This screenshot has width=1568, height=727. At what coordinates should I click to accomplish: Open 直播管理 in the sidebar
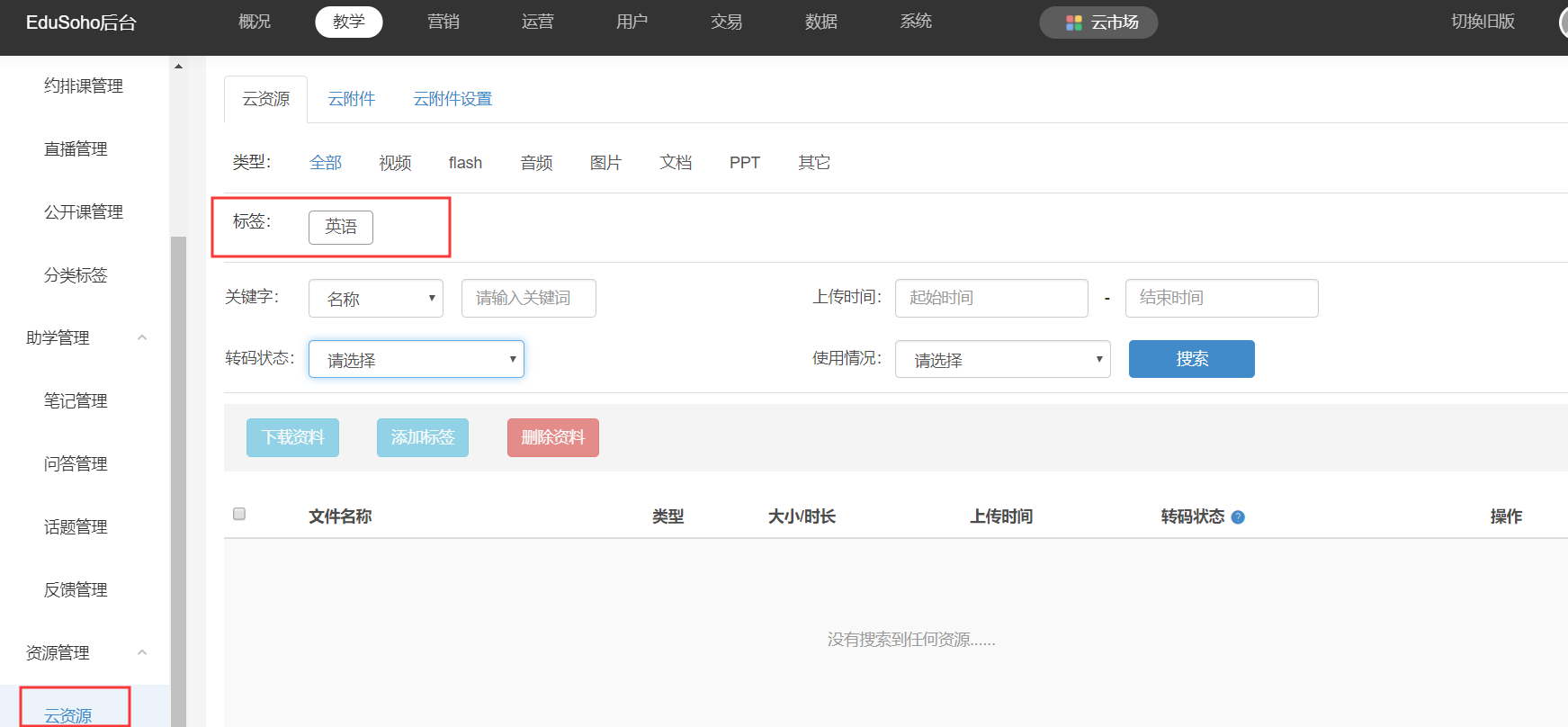76,149
